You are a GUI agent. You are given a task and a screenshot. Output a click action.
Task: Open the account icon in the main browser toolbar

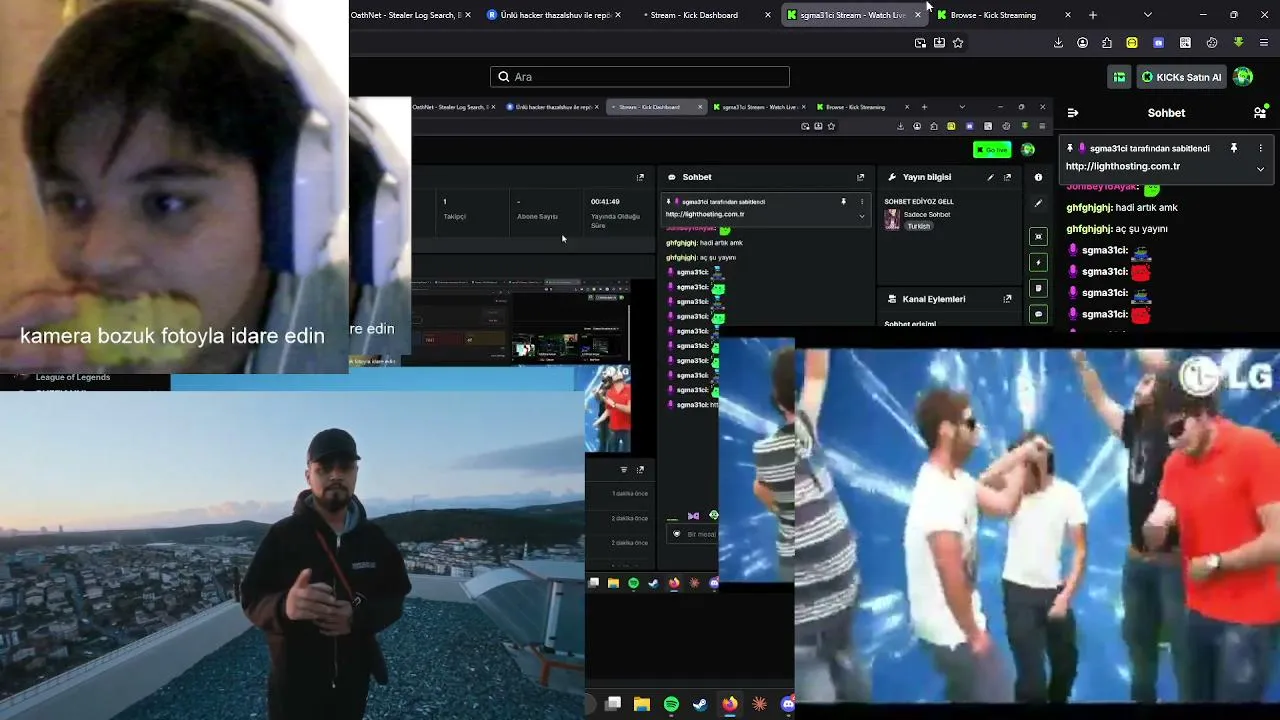click(x=1083, y=43)
